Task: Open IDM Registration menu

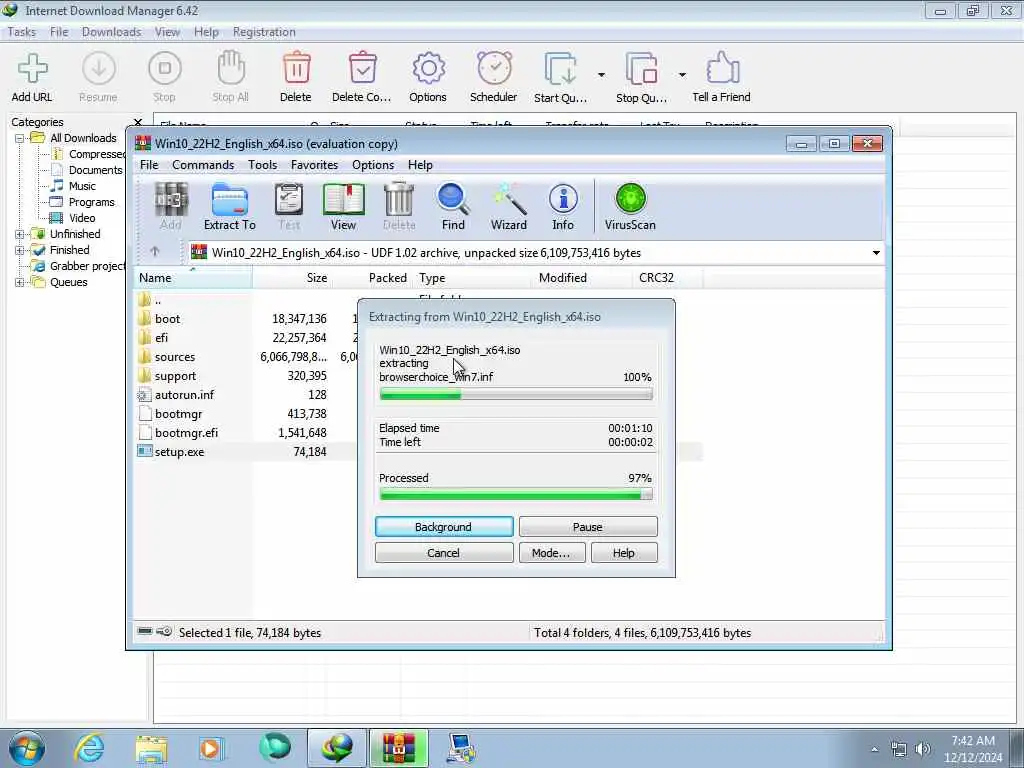Action: point(264,32)
